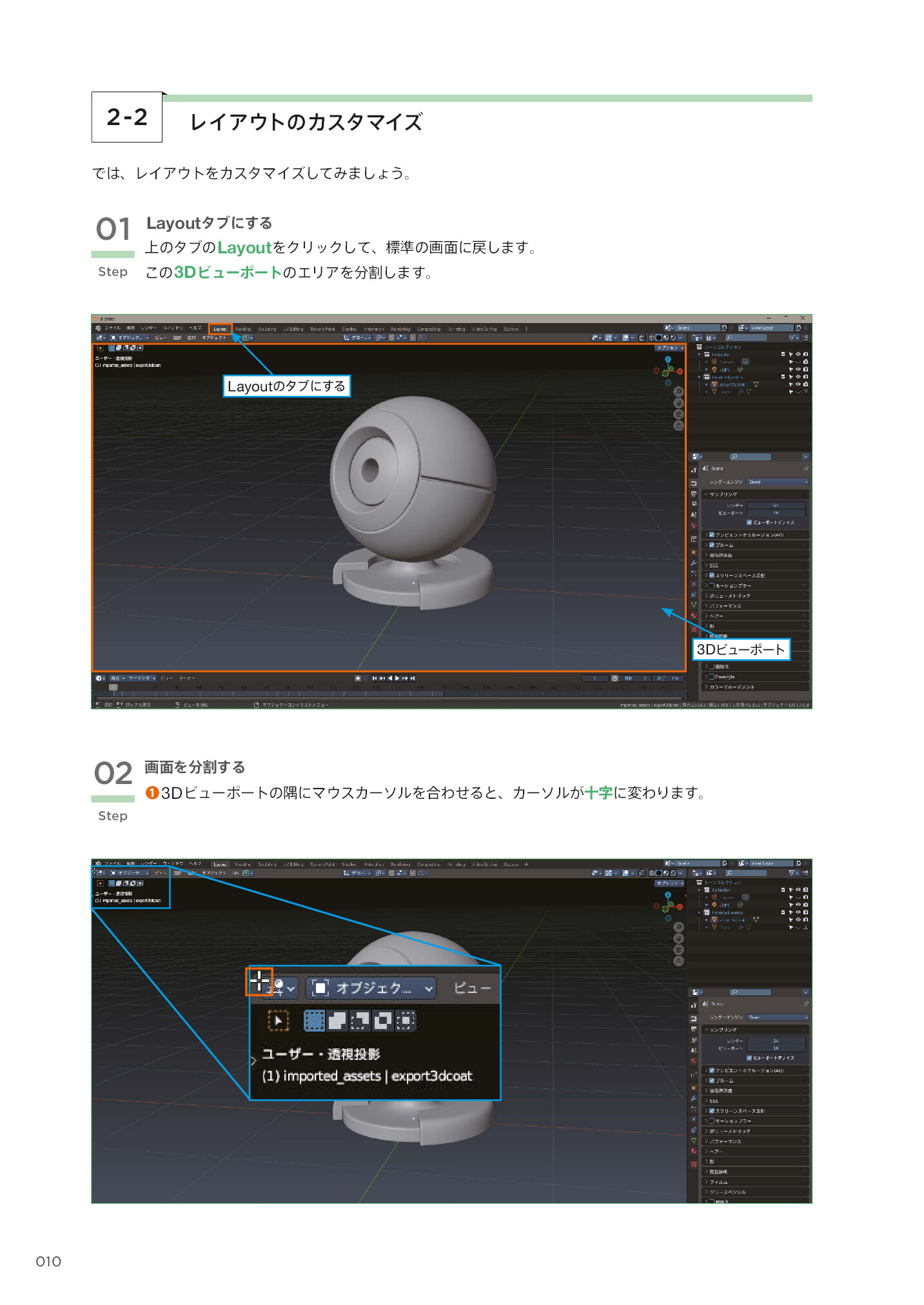The image size is (924, 1305).
Task: Toggle the eye visibility of Light in Step 01 outliner
Action: [x=798, y=369]
